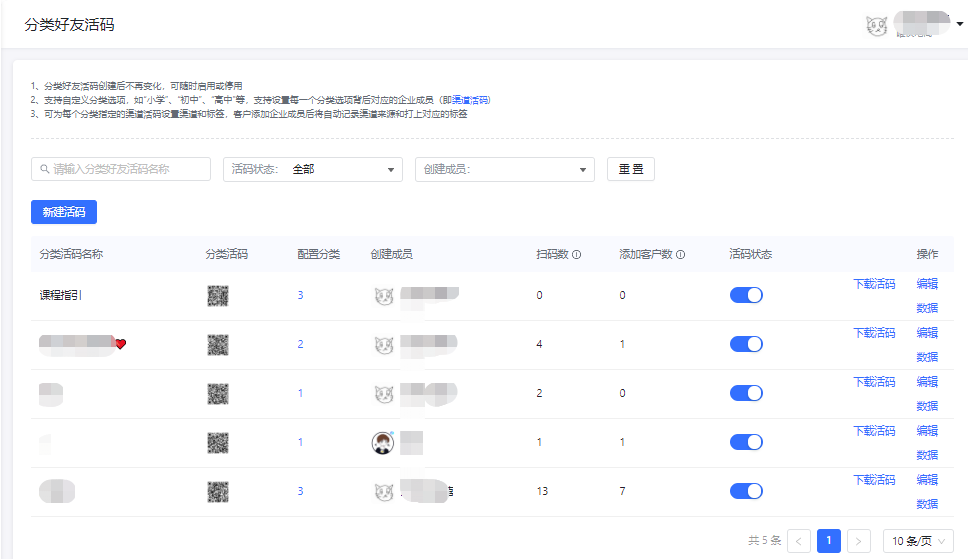Toggle 活码状态 switch for 课程指引

click(746, 295)
